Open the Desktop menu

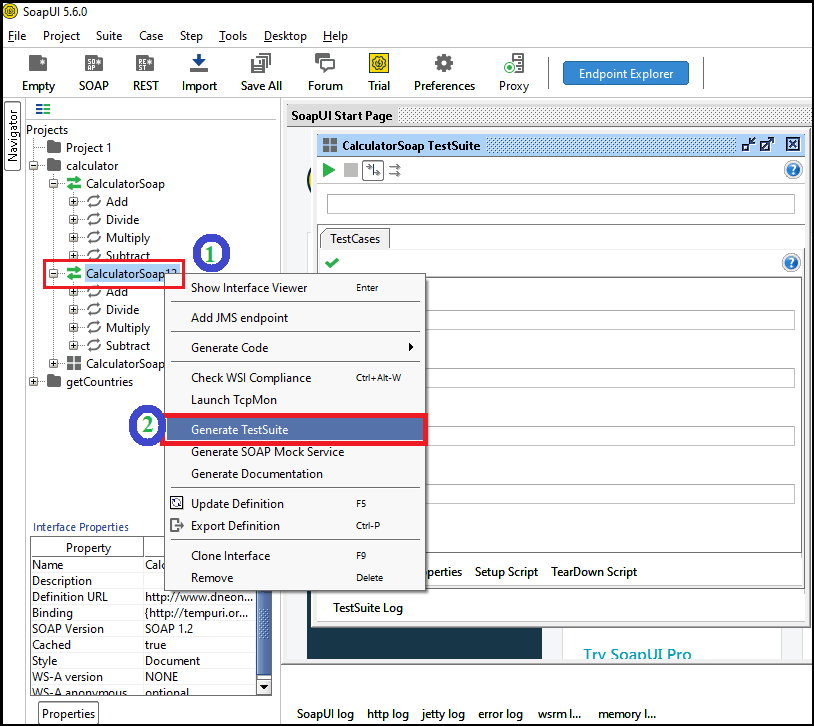[x=285, y=36]
